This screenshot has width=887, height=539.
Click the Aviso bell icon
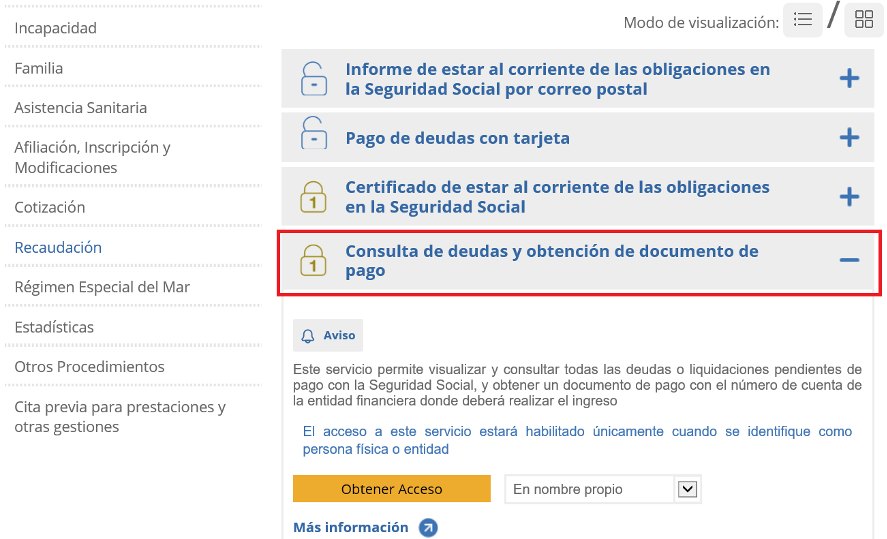click(308, 336)
